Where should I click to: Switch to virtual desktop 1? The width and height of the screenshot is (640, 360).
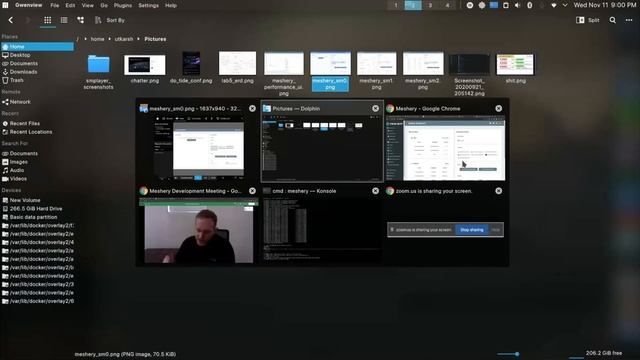[396, 5]
